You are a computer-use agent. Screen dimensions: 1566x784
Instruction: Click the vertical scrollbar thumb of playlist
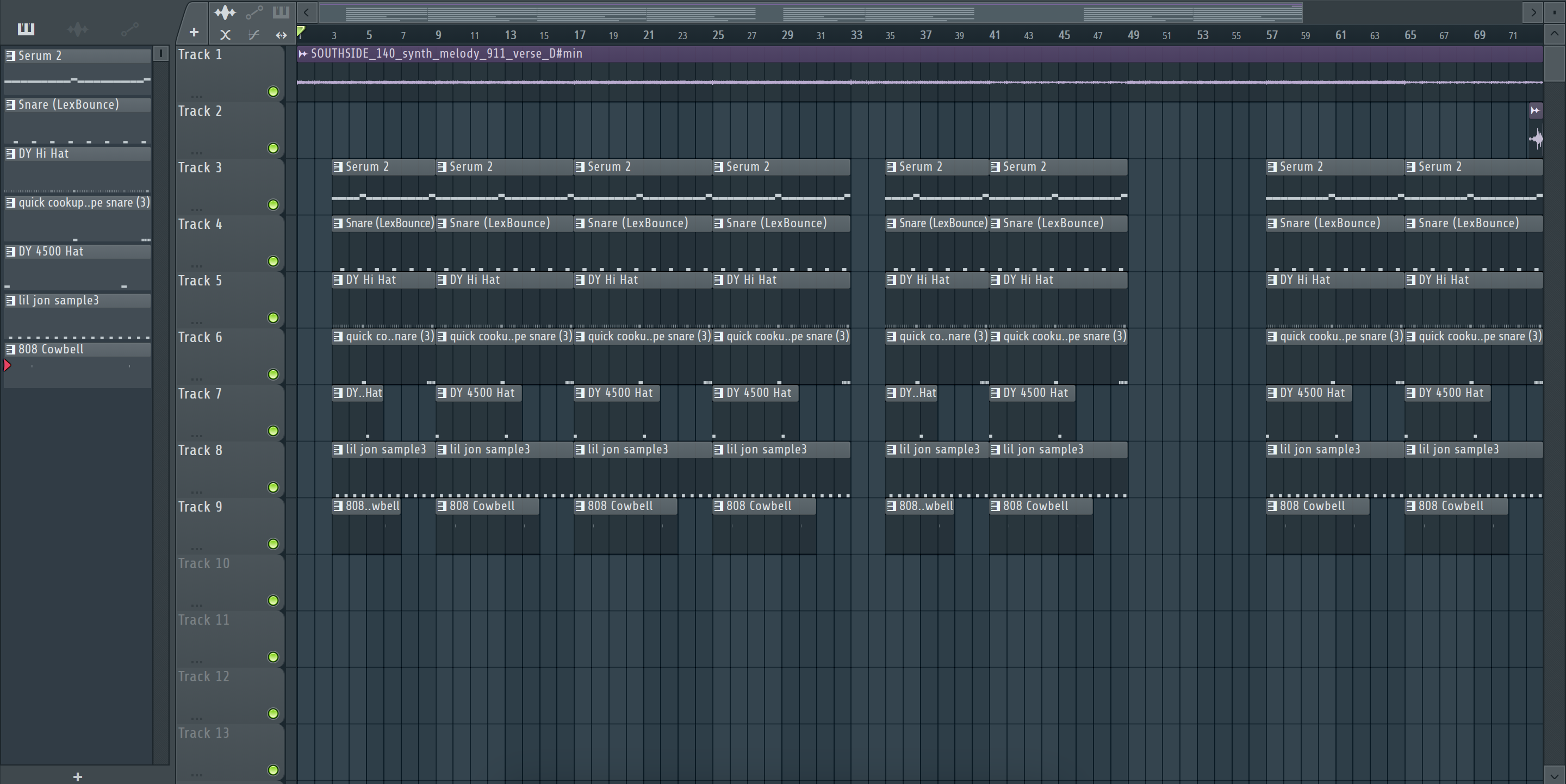coord(1555,63)
